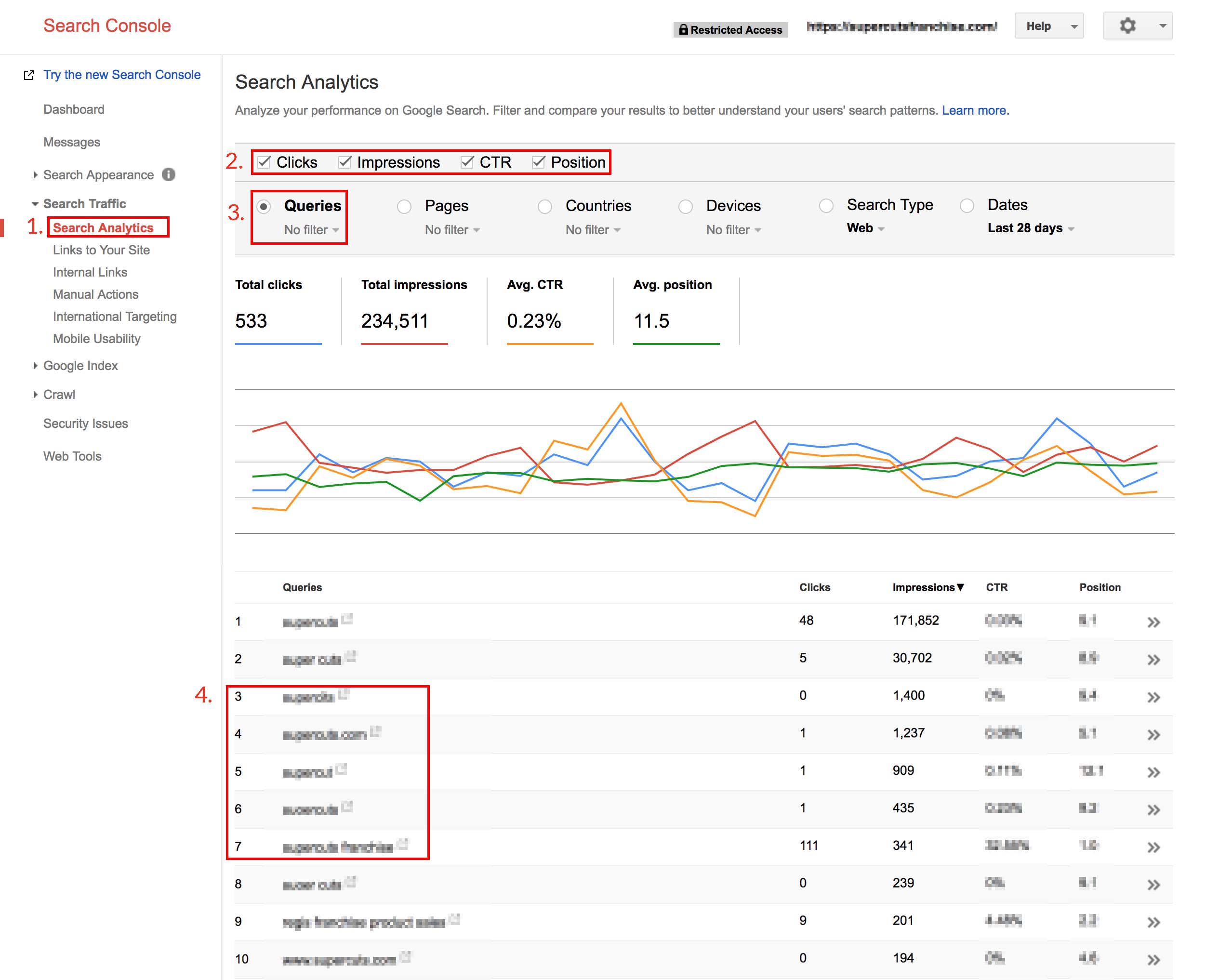Open the Queries No filter dropdown
Image resolution: width=1219 pixels, height=980 pixels.
(x=312, y=230)
